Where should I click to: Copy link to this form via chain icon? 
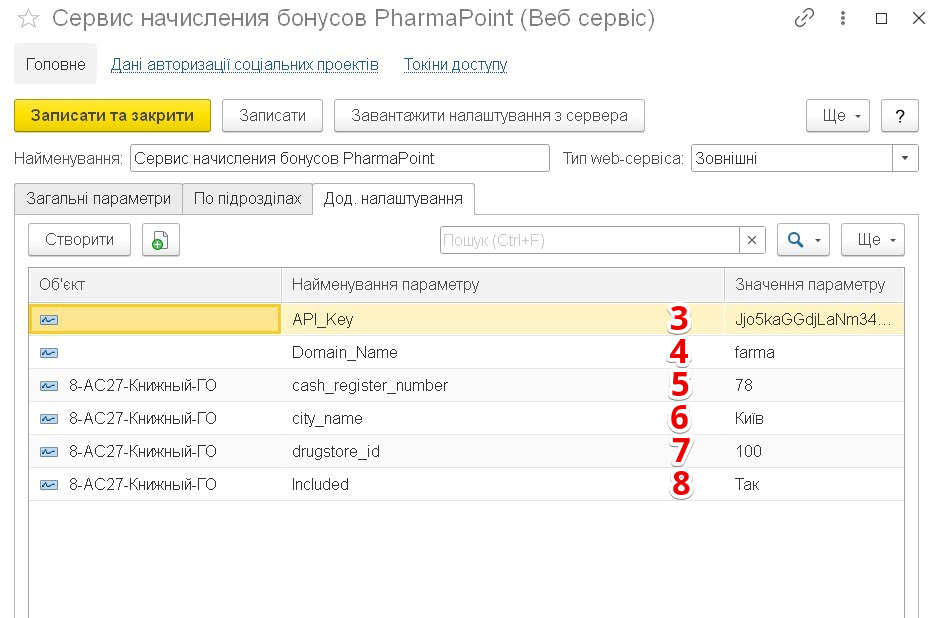tap(804, 19)
